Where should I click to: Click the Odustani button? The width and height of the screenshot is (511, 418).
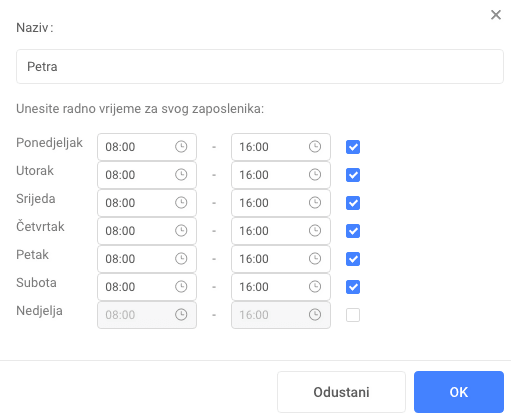[x=341, y=392]
